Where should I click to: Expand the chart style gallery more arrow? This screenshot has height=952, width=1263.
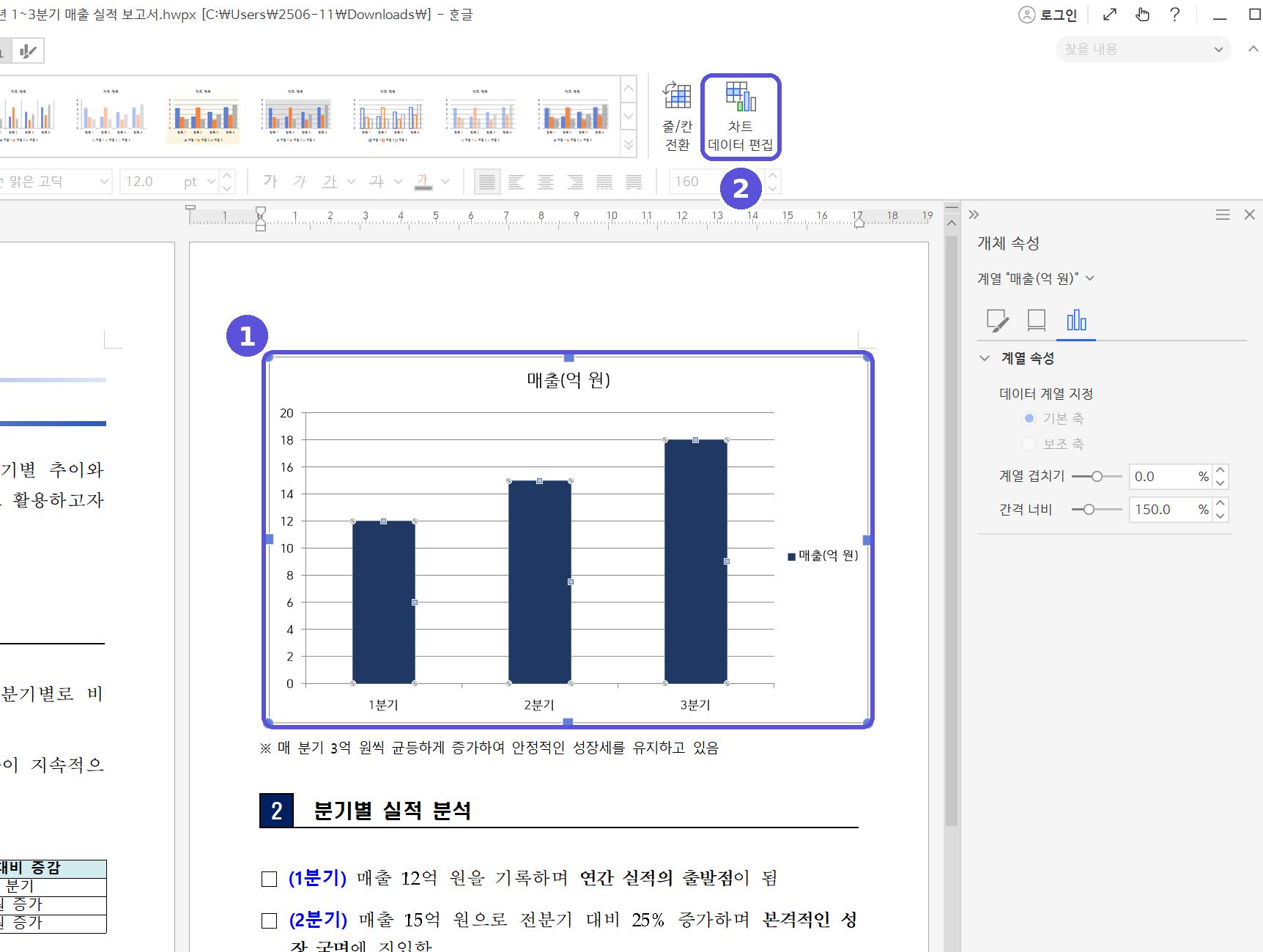(629, 145)
